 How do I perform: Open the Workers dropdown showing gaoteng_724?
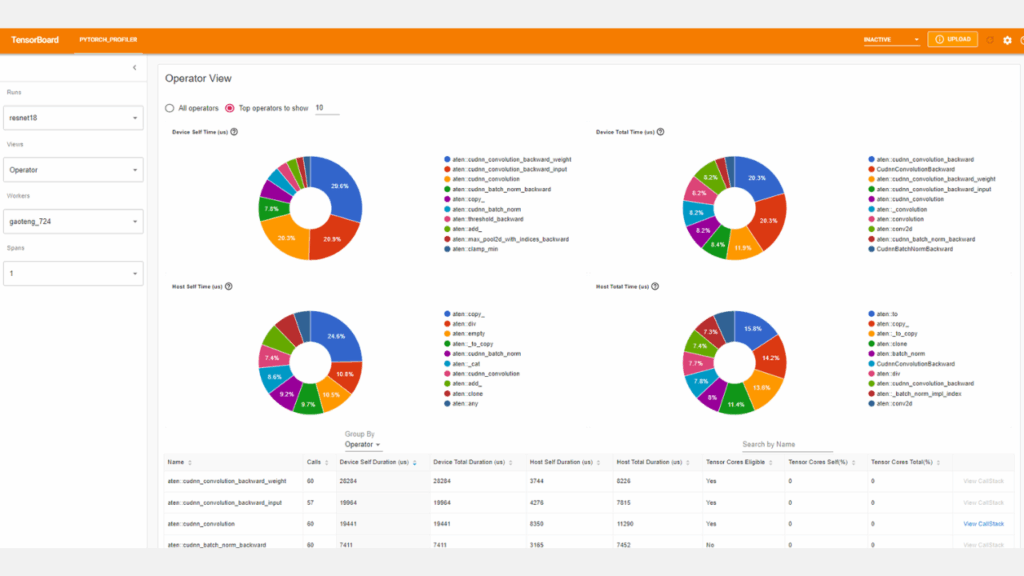pos(73,222)
